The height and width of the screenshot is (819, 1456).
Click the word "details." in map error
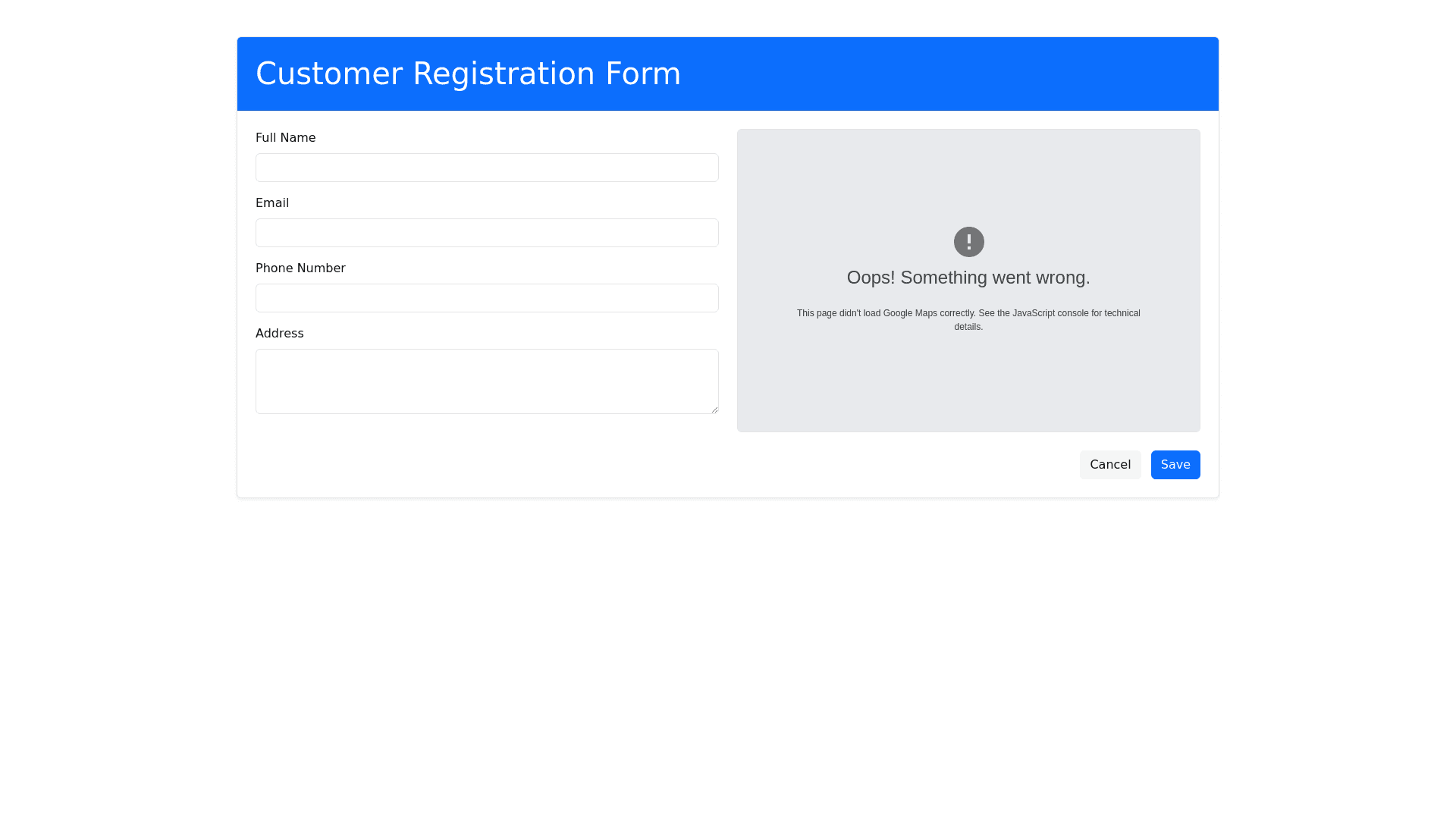[968, 327]
